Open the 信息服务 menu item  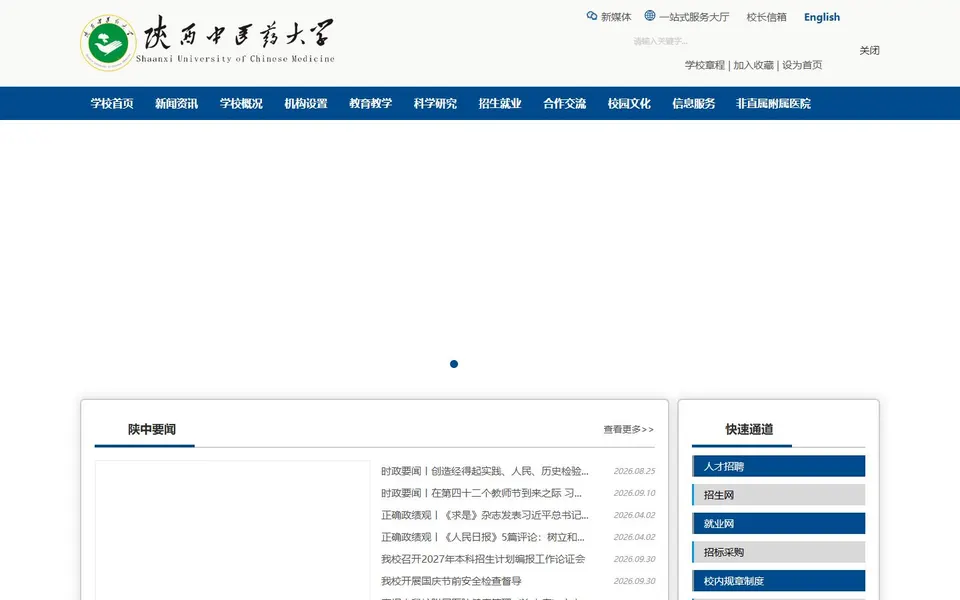coord(694,103)
